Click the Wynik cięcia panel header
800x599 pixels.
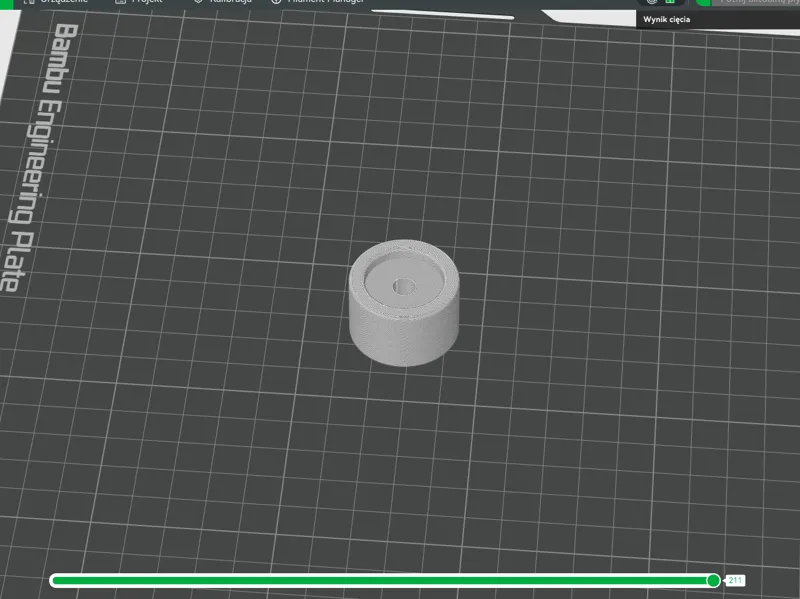click(x=718, y=19)
